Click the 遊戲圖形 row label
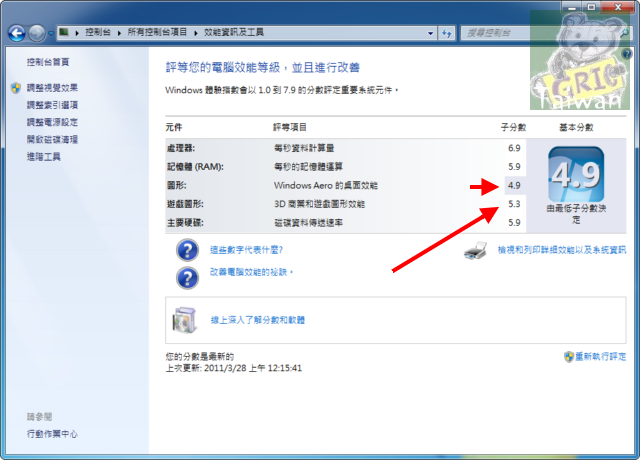The height and width of the screenshot is (460, 640). 185,204
